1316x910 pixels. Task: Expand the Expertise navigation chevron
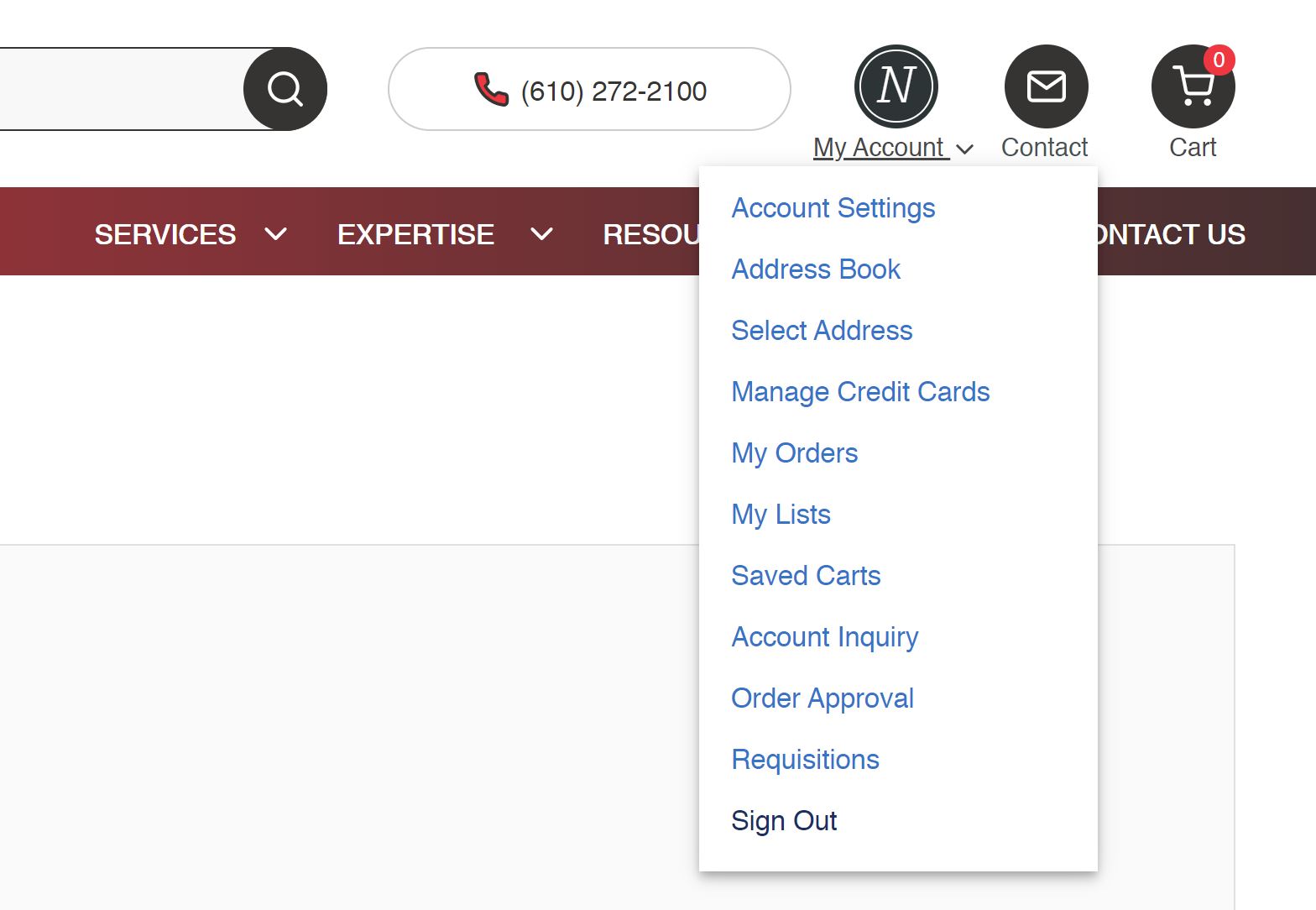(x=542, y=234)
